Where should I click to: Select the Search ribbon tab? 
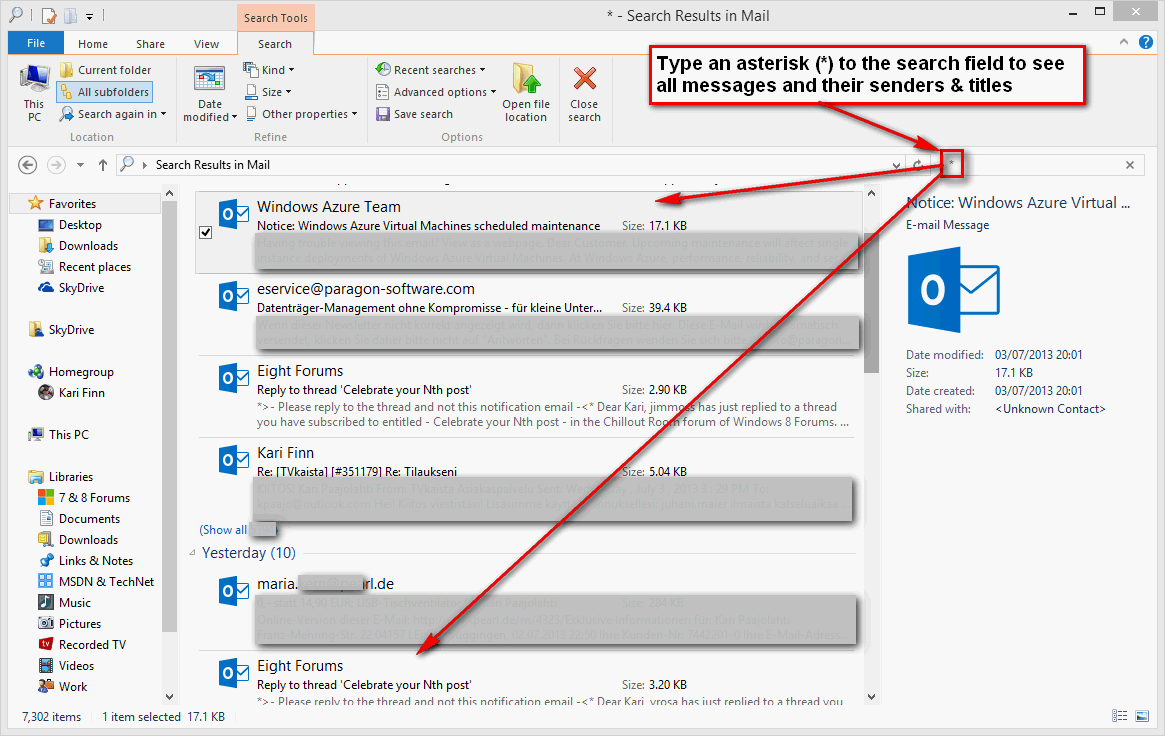point(275,44)
